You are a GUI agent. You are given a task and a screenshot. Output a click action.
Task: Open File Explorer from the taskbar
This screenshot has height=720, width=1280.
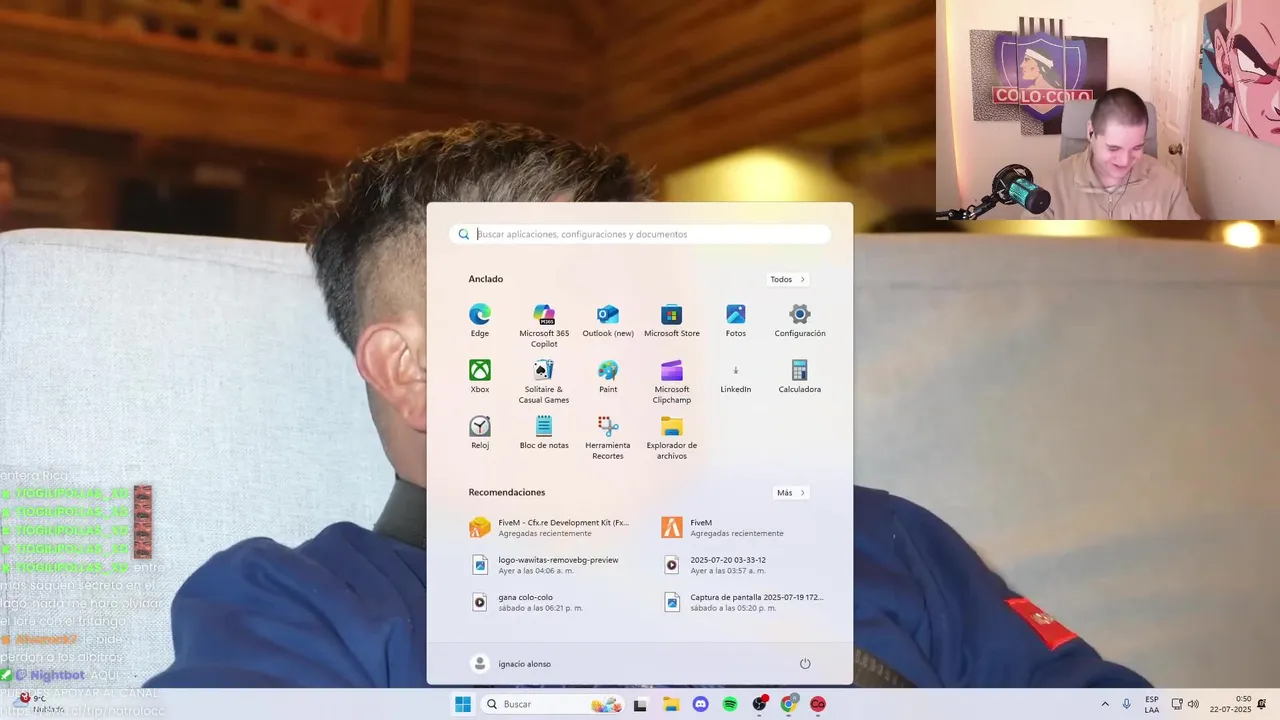tap(671, 704)
